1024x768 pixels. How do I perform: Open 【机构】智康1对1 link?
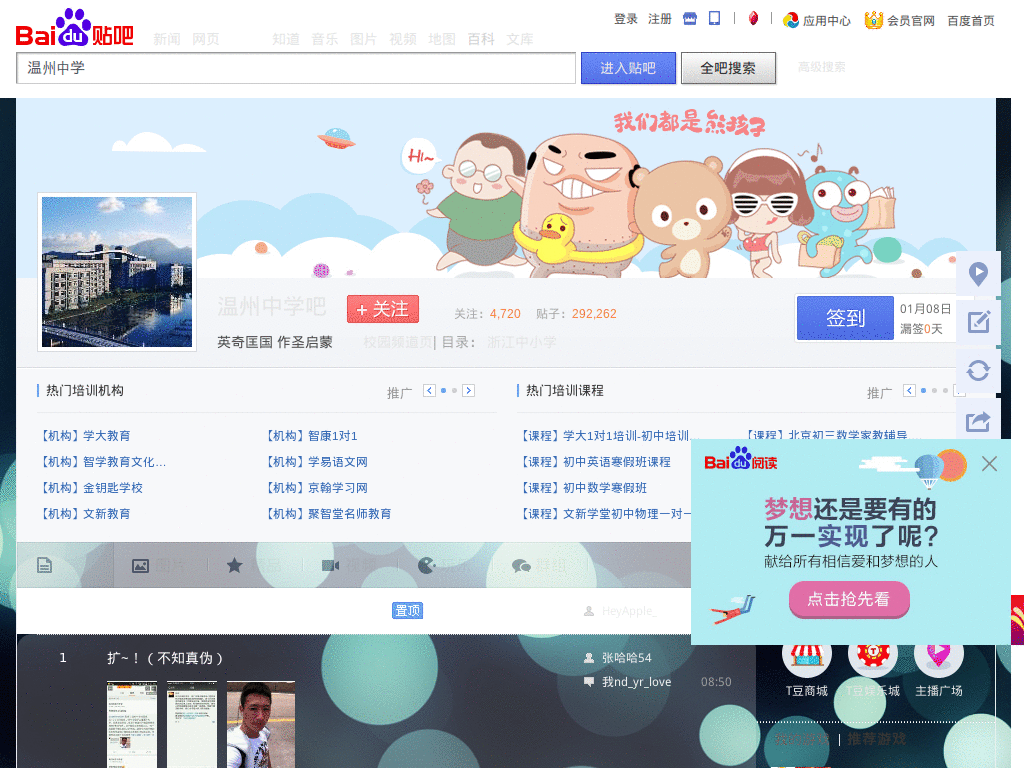[312, 436]
